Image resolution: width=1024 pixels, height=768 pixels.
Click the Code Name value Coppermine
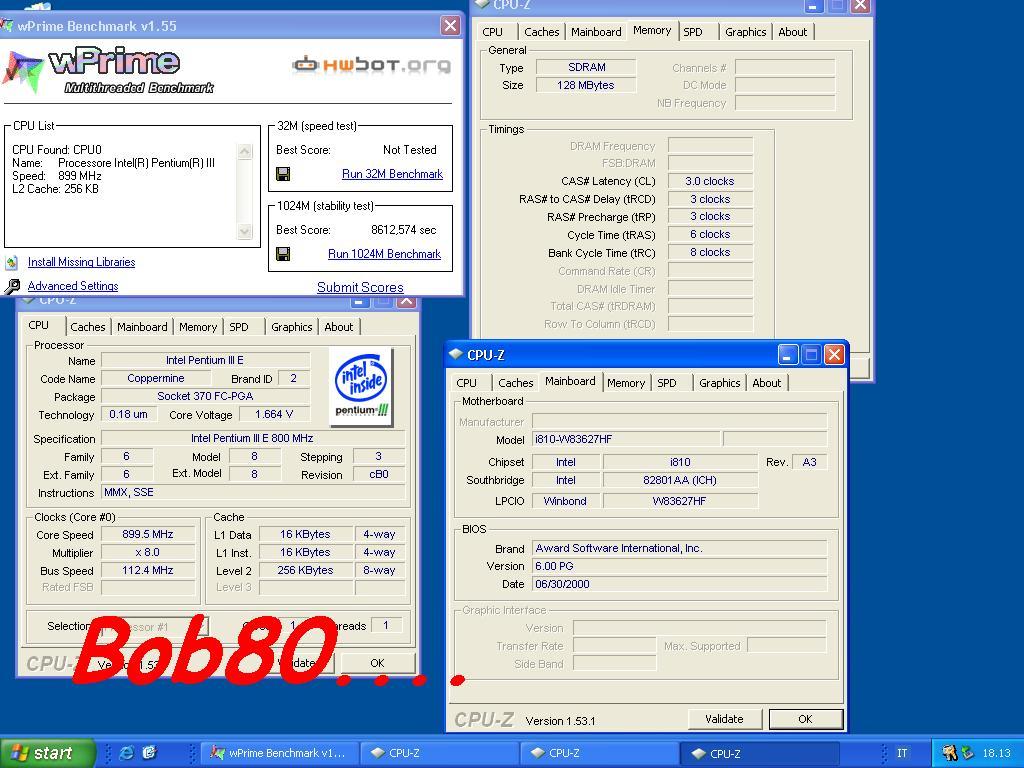[156, 378]
